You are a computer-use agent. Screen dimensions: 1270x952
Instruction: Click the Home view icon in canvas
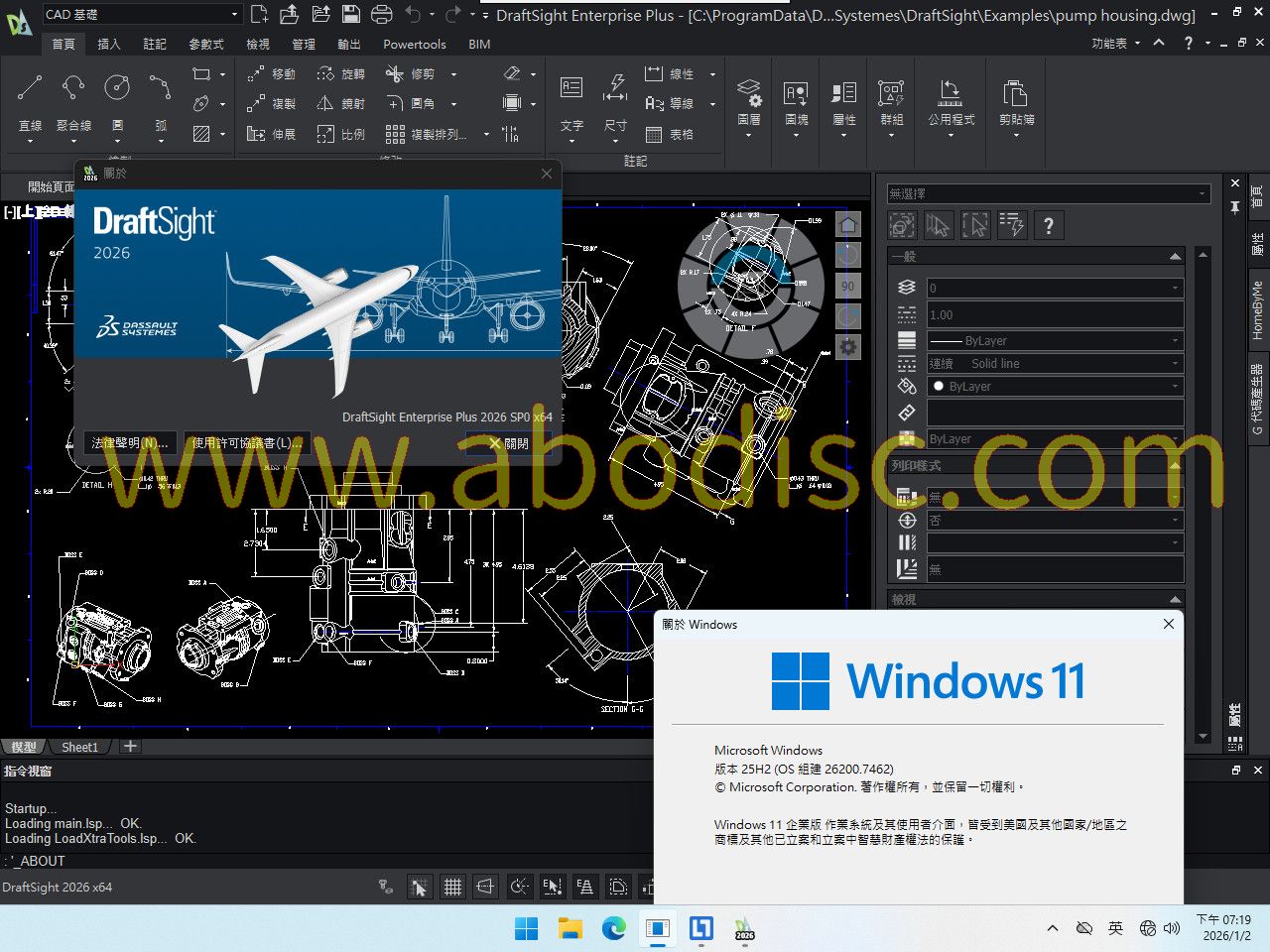click(x=847, y=225)
